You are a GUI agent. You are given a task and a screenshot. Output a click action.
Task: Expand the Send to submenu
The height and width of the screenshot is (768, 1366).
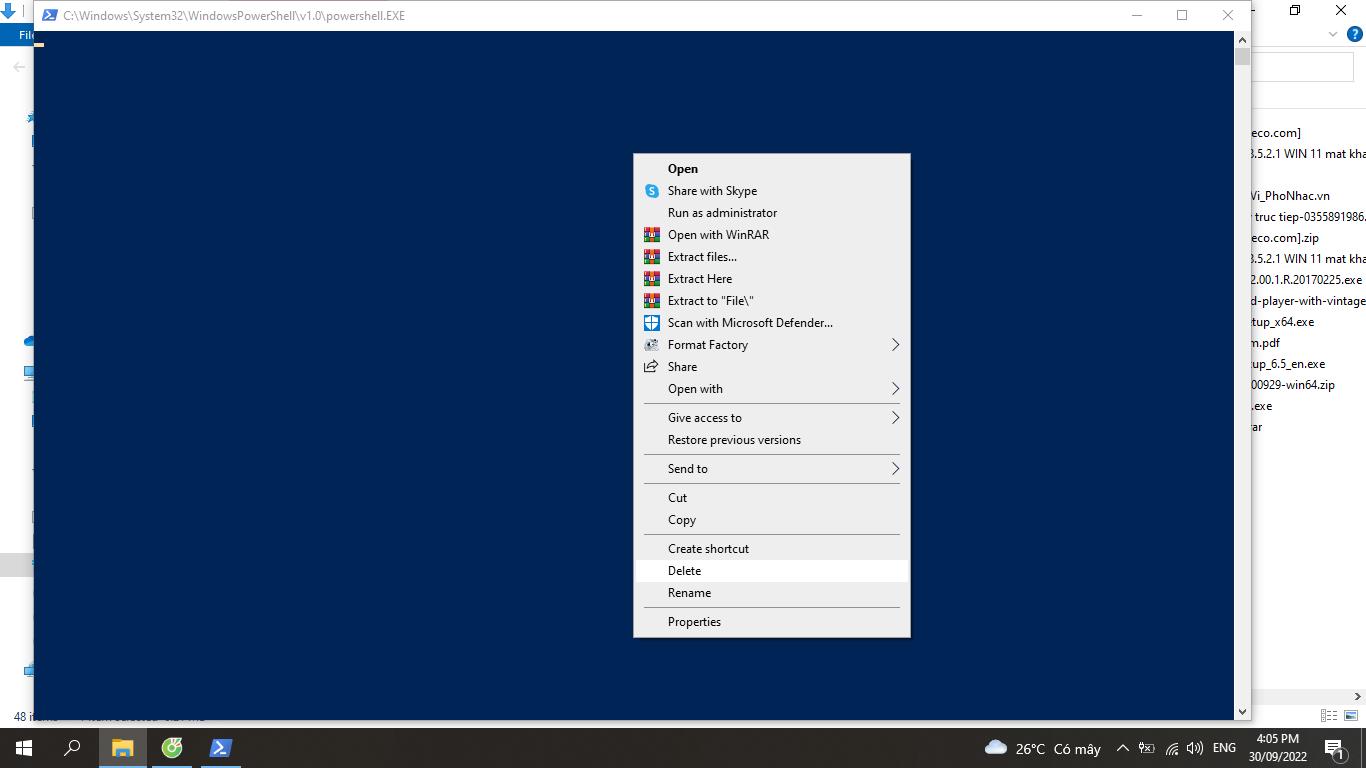(x=895, y=469)
